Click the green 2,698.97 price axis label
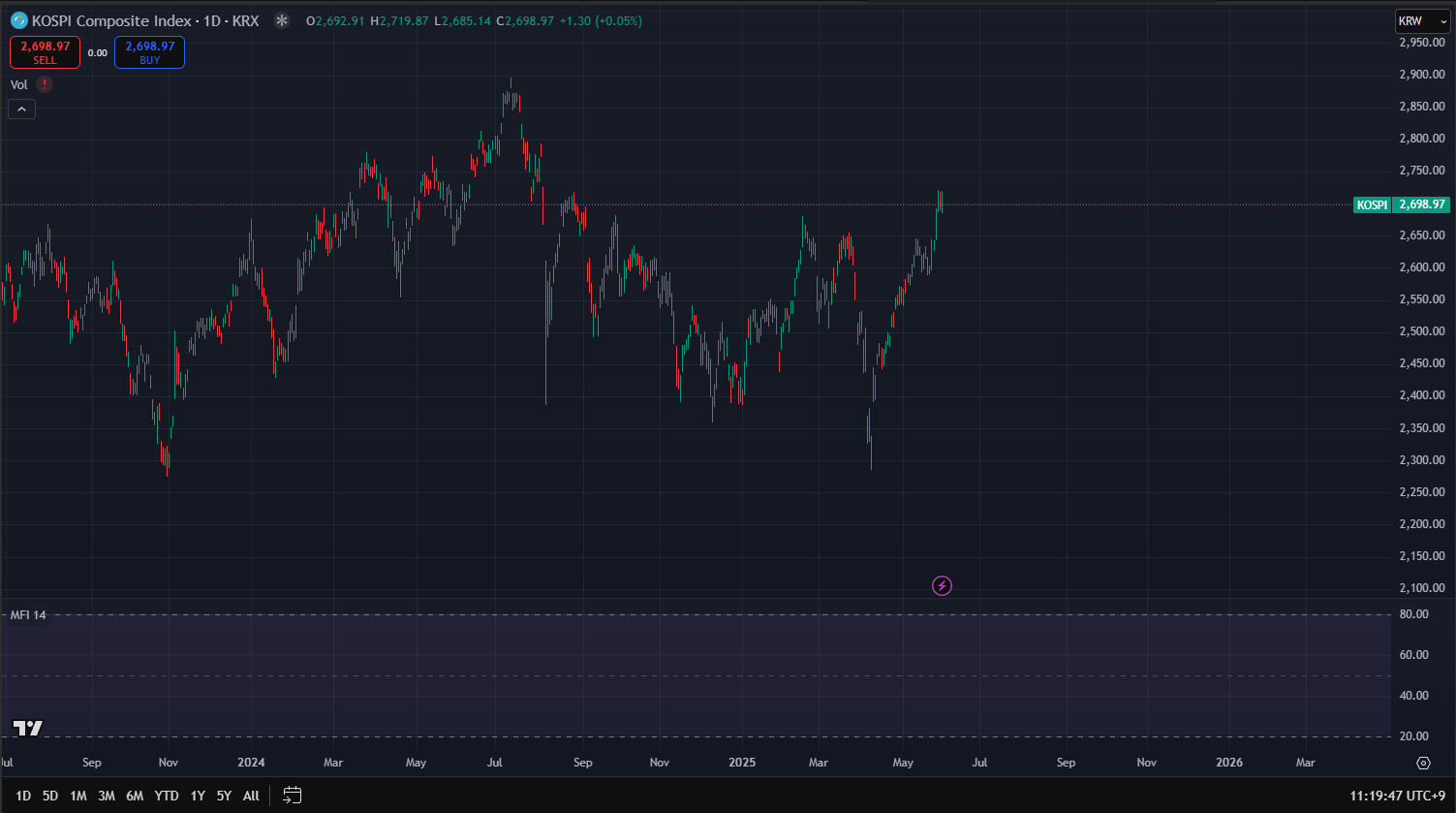This screenshot has width=1456, height=813. pyautogui.click(x=1422, y=204)
